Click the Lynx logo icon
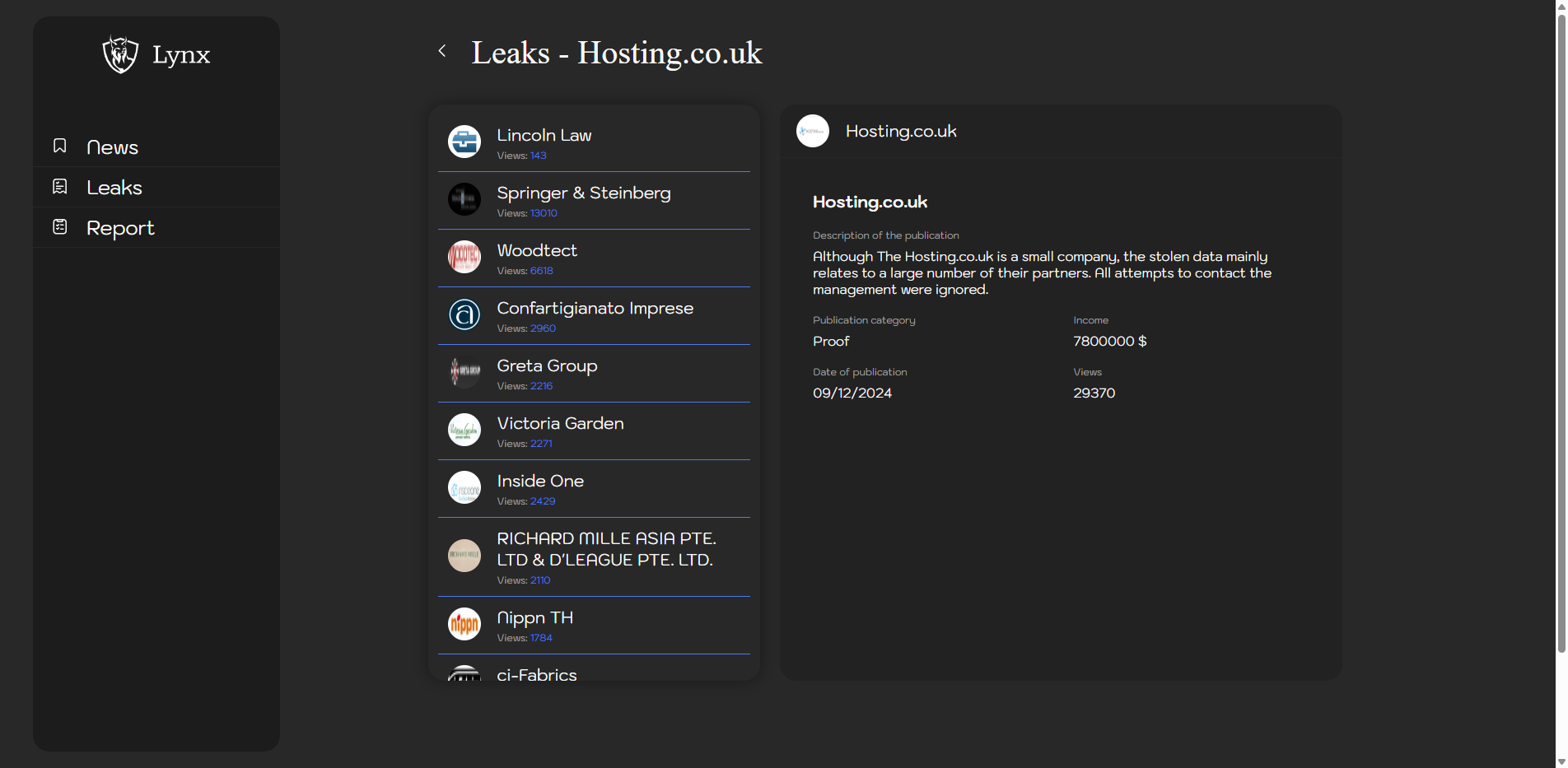 (120, 54)
